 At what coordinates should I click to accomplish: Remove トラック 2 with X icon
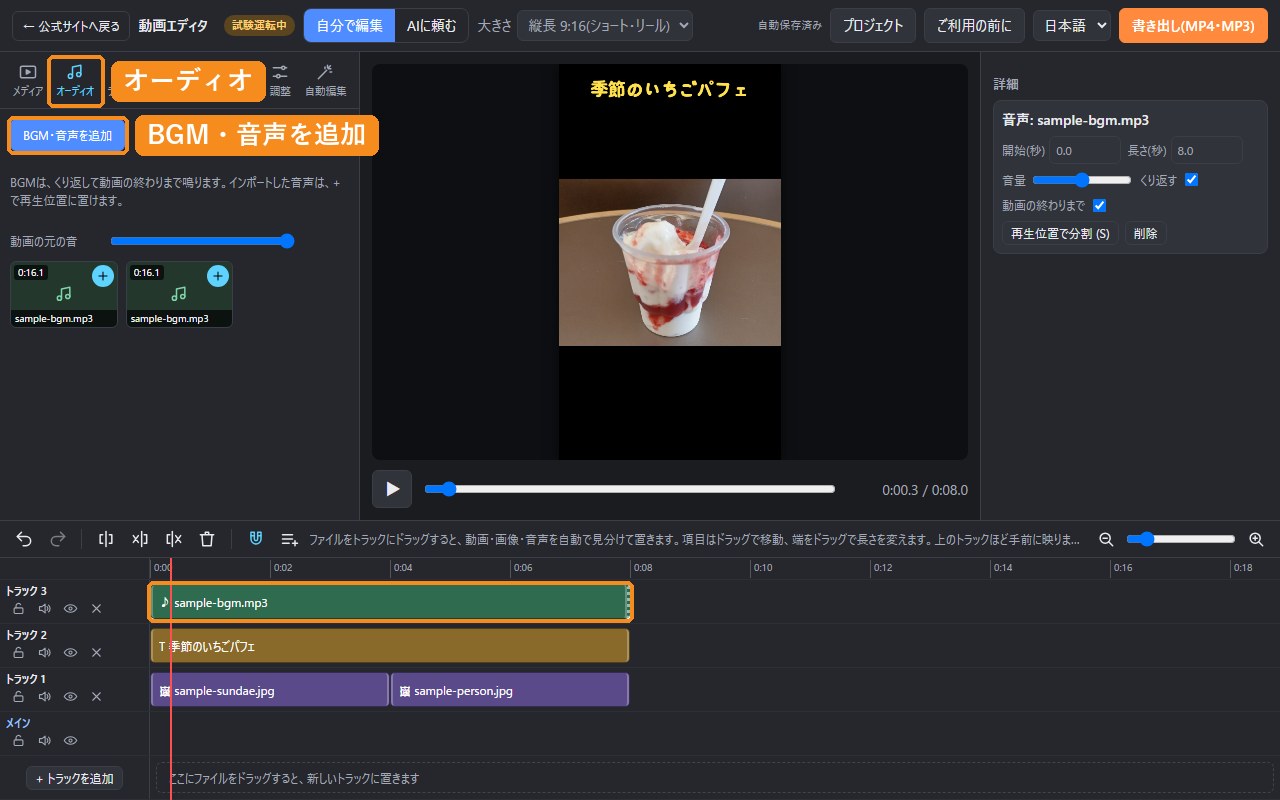click(x=96, y=652)
